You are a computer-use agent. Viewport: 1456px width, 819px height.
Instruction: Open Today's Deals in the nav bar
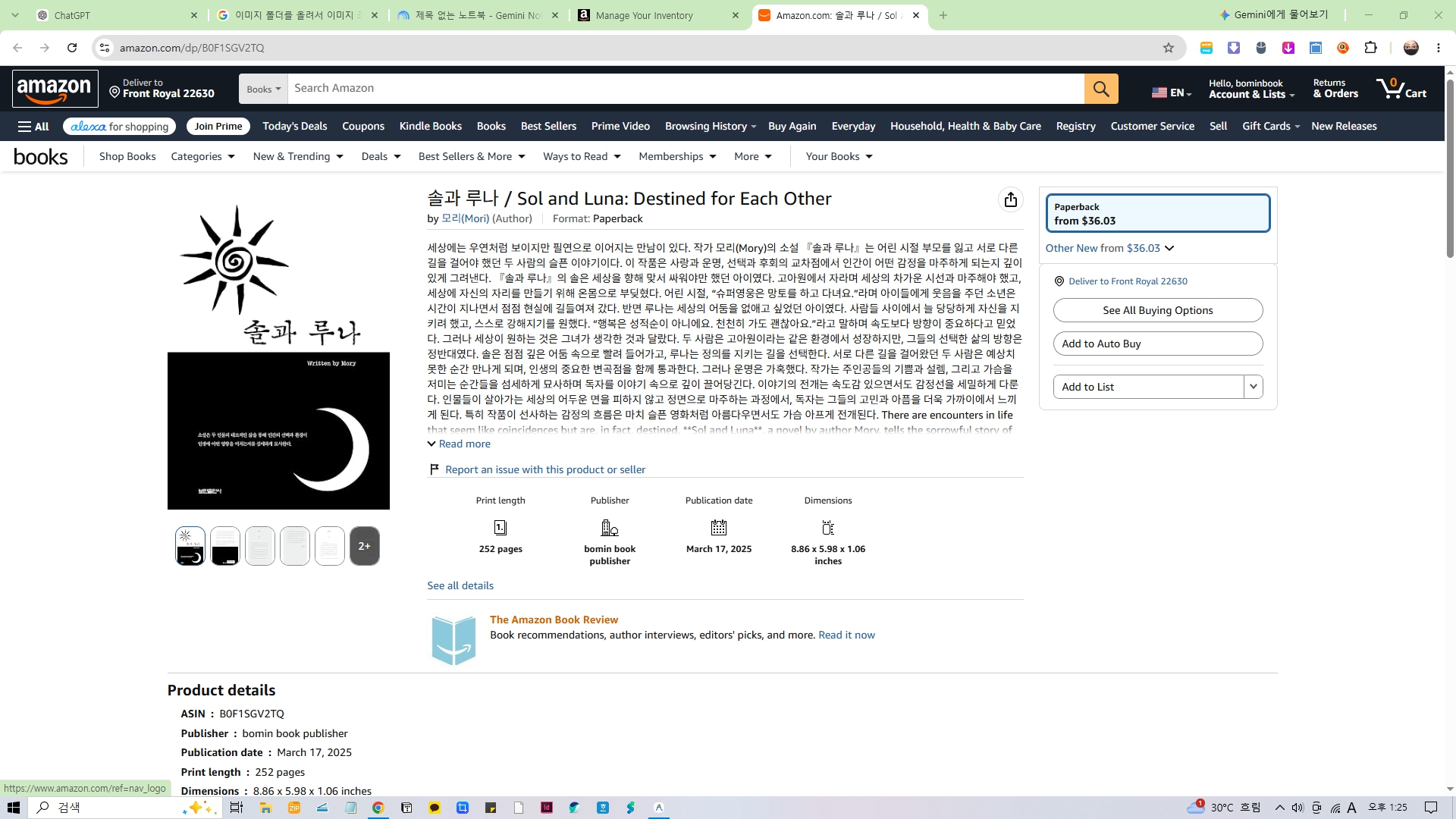pyautogui.click(x=295, y=127)
